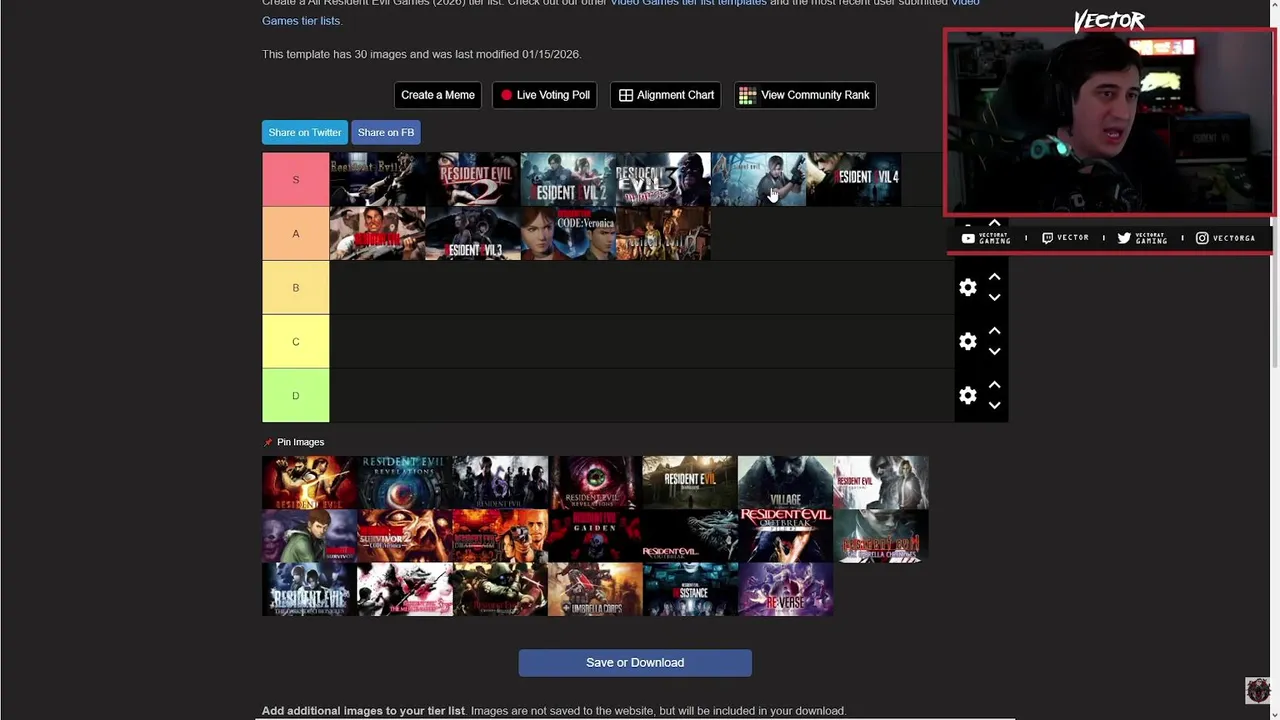Pick thumbnail with gas-mask soldier left of Umbrella Corps

point(500,589)
